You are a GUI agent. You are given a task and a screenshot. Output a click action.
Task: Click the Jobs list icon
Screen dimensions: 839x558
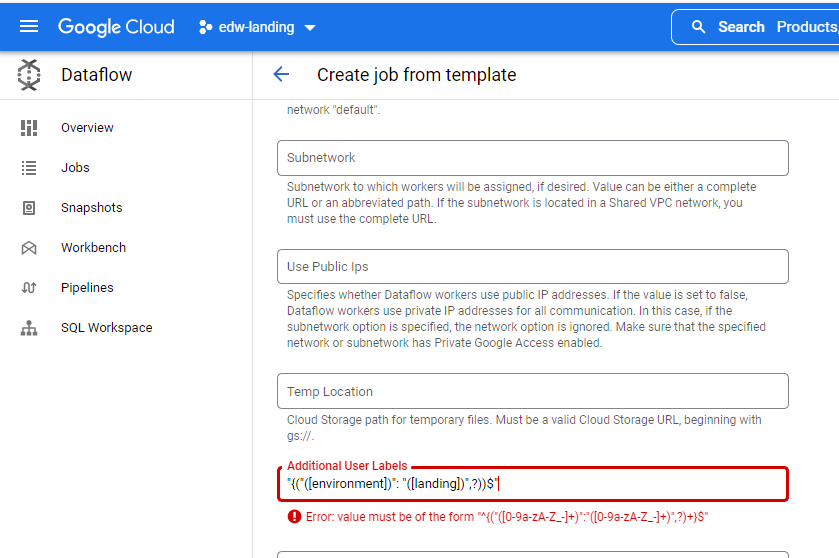29,168
